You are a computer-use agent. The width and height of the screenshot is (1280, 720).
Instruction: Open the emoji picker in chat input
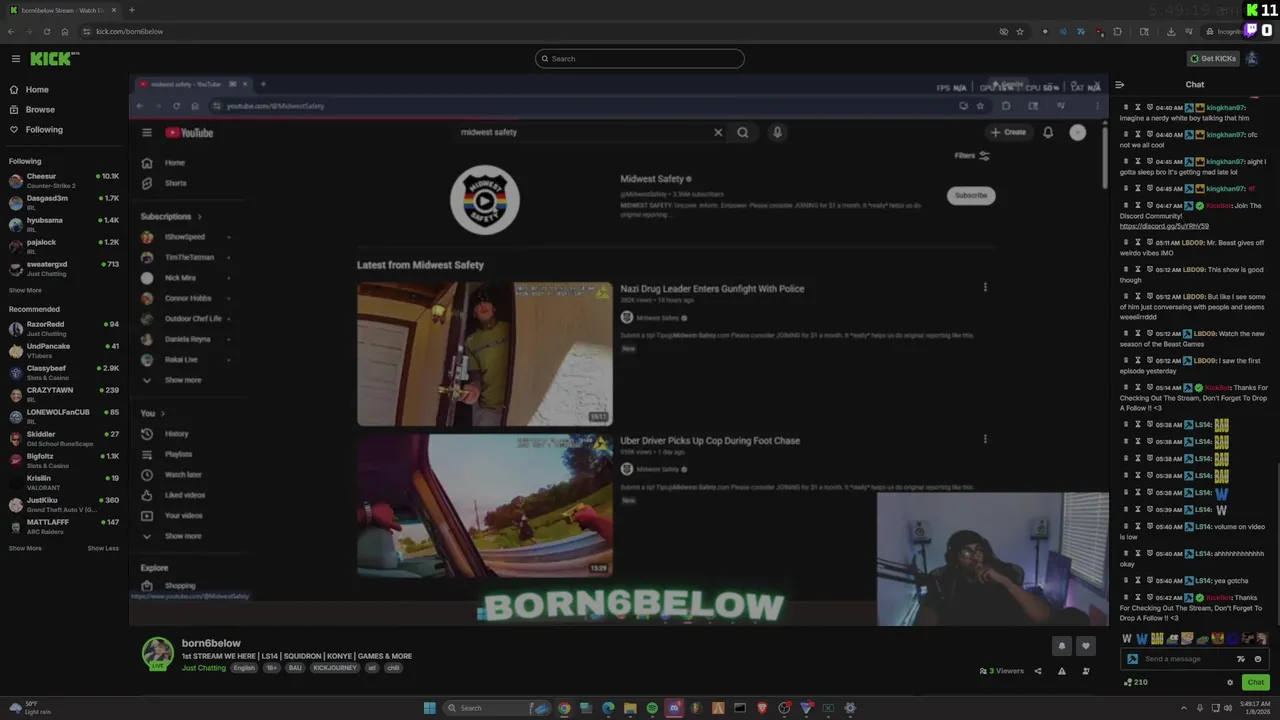(1258, 659)
